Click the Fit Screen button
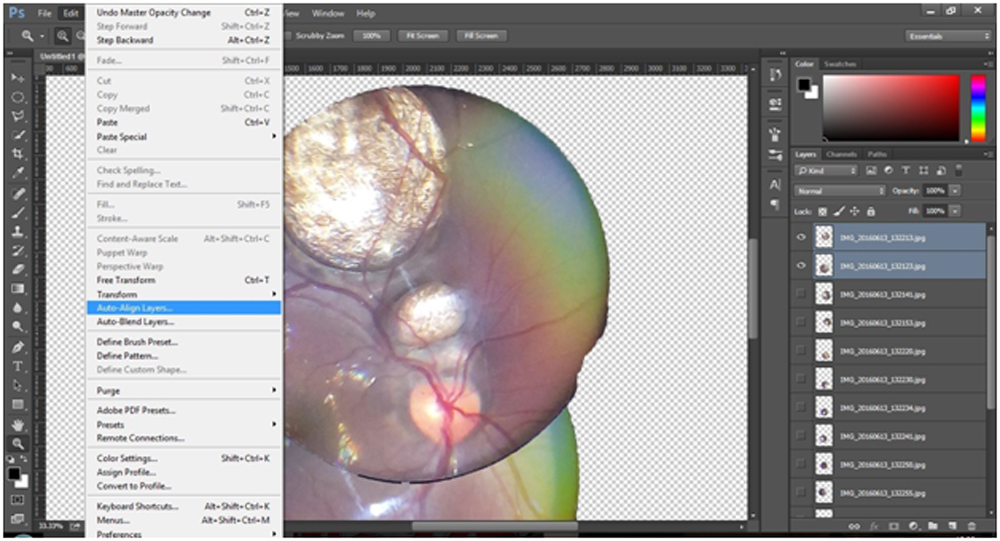Screen dimensions: 1000x541 pyautogui.click(x=422, y=36)
